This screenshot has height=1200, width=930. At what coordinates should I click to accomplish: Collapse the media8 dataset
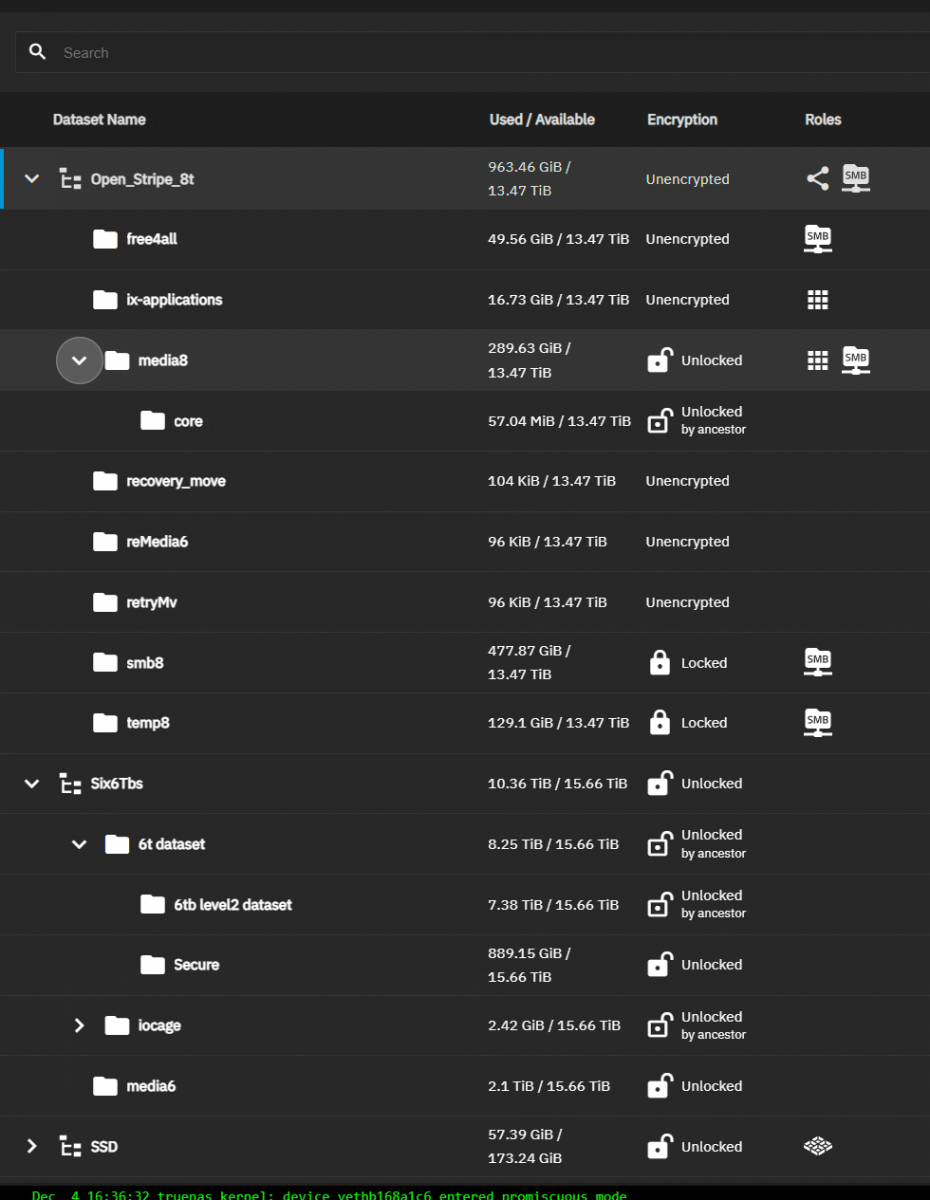80,360
